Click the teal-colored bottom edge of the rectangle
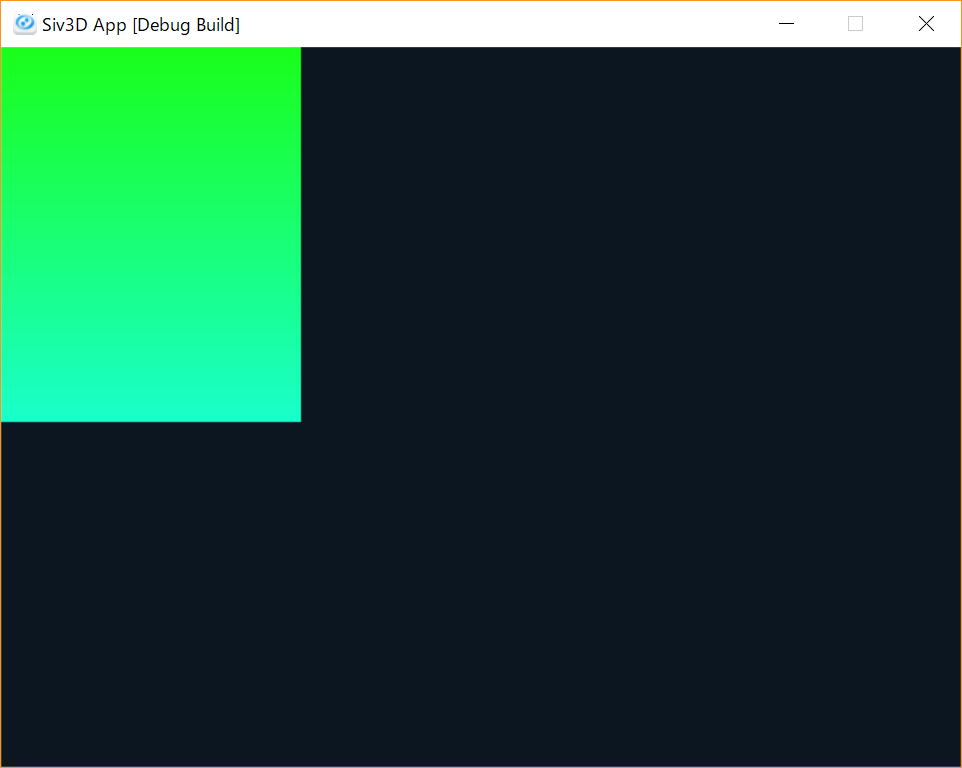 (150, 415)
